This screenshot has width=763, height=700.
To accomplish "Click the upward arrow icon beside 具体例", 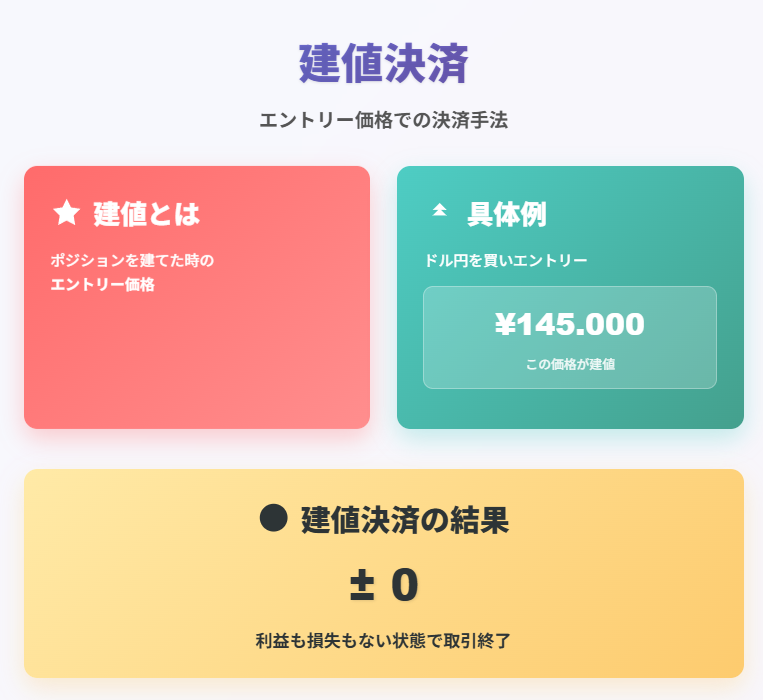I will pos(439,210).
